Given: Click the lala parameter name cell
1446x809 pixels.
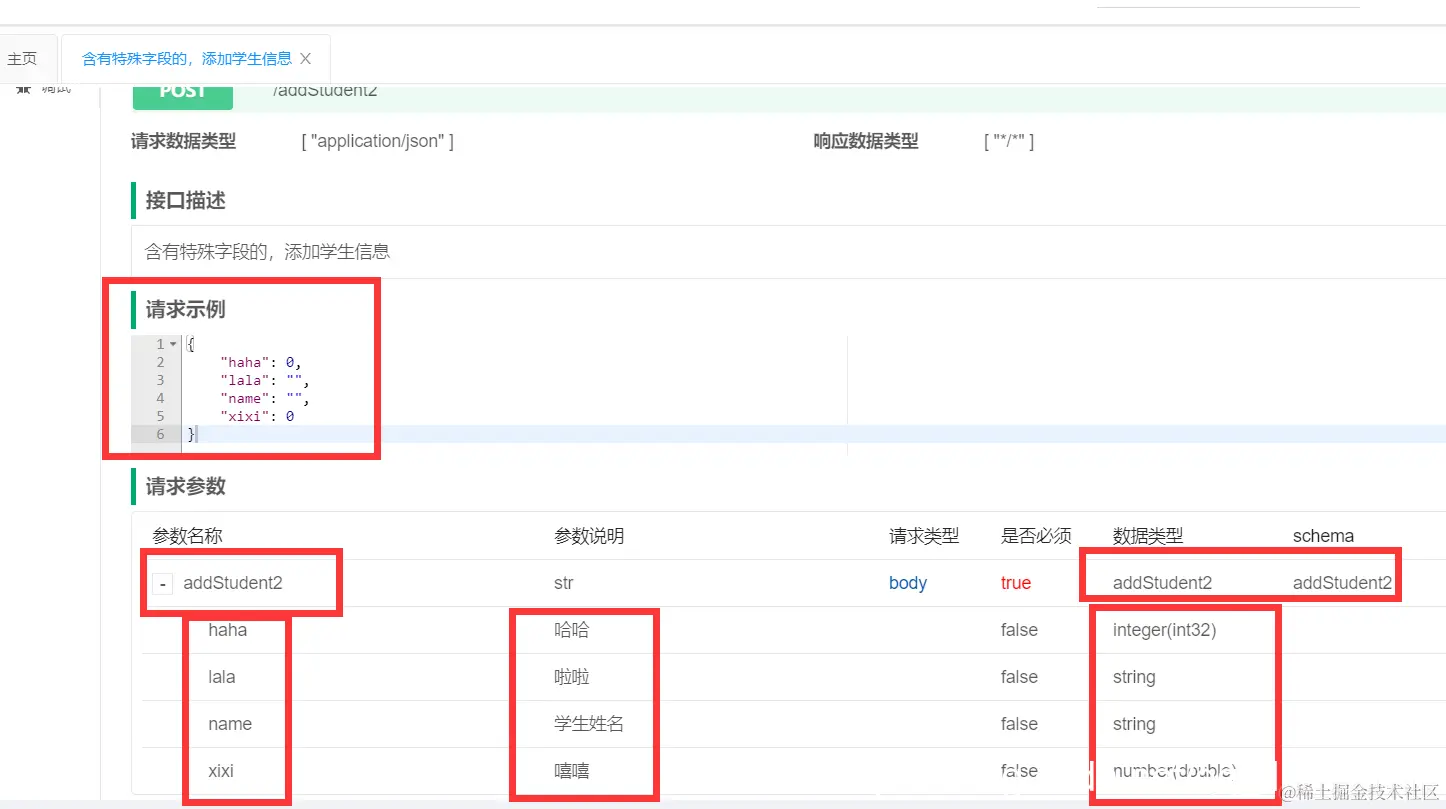Looking at the screenshot, I should (222, 677).
